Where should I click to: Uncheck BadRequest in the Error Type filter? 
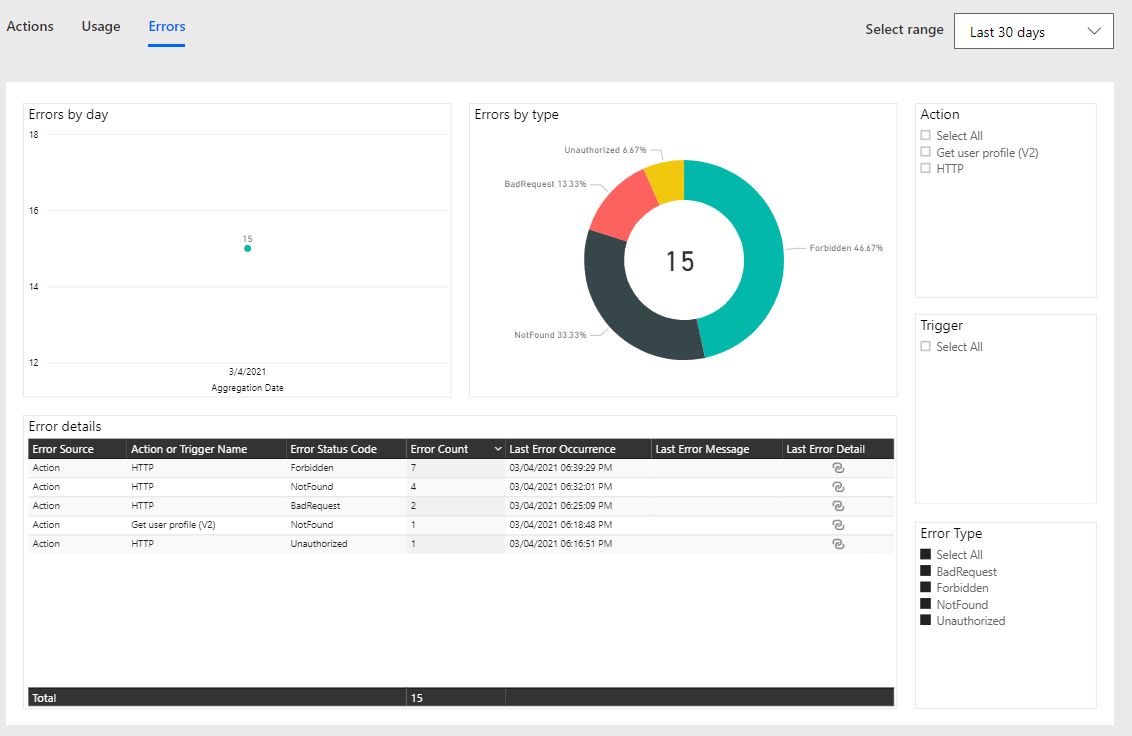925,571
